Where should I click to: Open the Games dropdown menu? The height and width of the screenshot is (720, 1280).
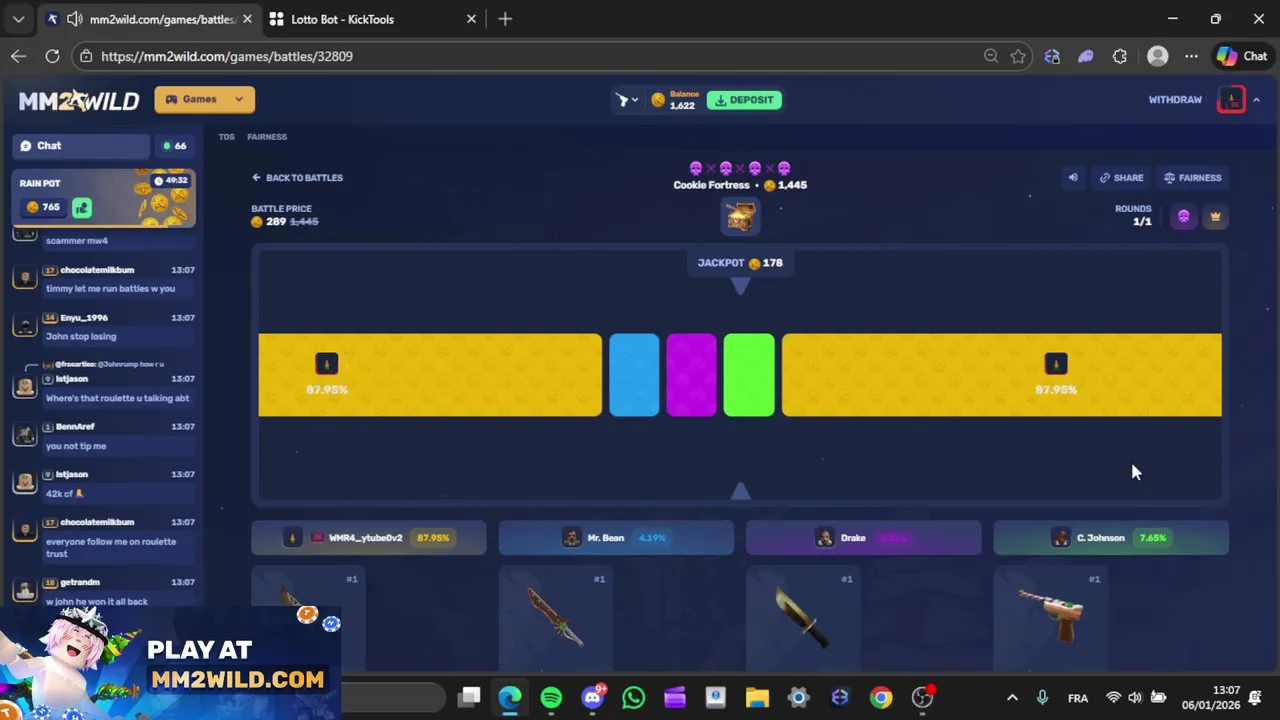tap(204, 99)
